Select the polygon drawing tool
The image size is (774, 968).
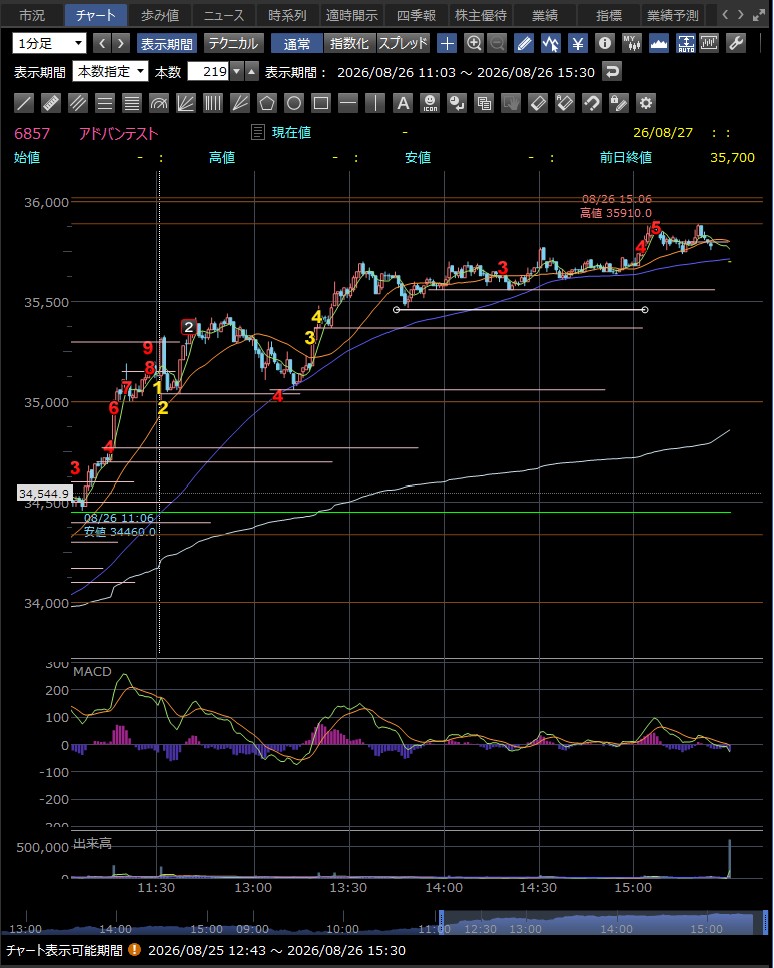(267, 103)
